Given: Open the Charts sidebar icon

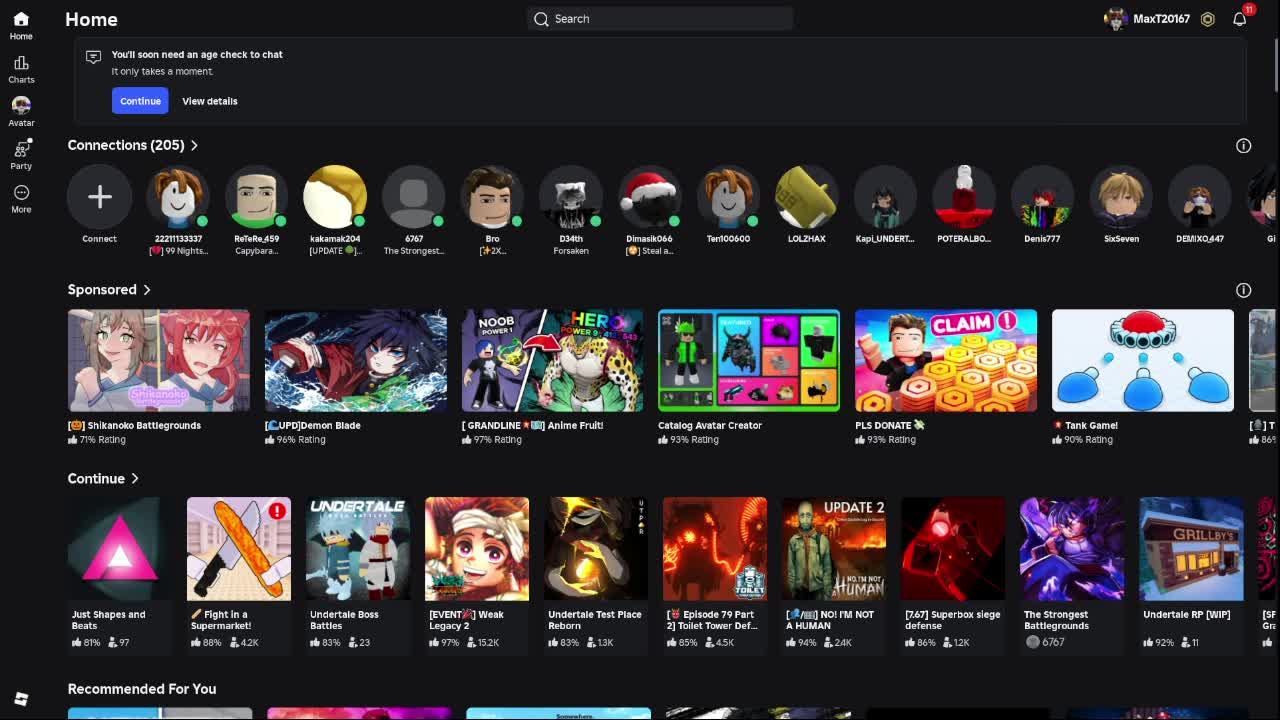Looking at the screenshot, I should pyautogui.click(x=21, y=63).
